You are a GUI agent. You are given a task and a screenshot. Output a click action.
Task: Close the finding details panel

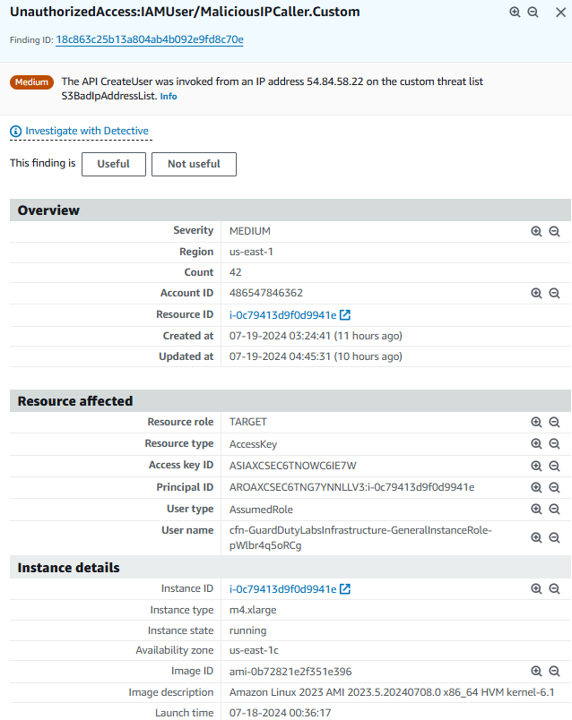[561, 12]
